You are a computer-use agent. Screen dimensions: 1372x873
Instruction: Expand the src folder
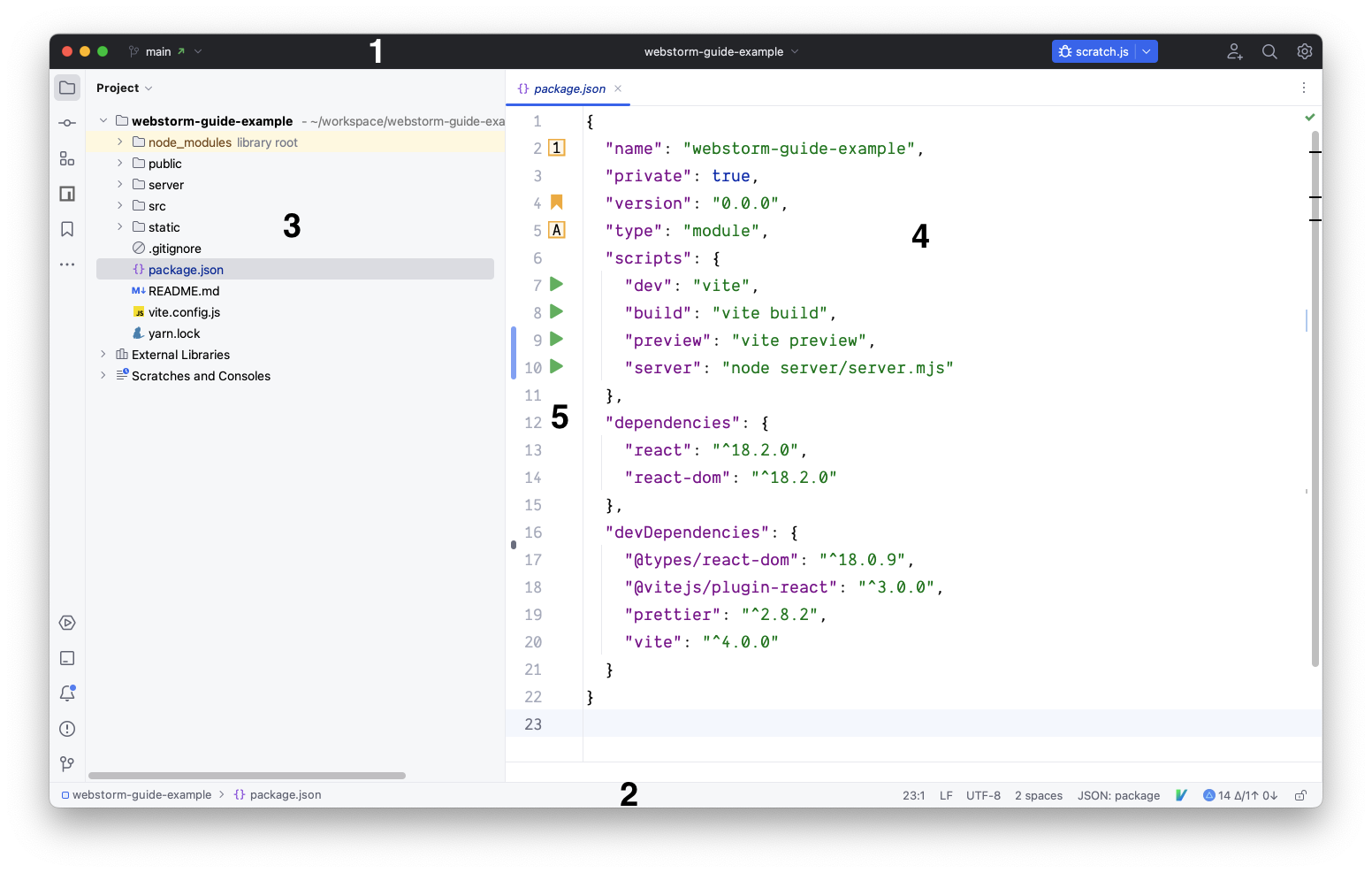coord(120,205)
